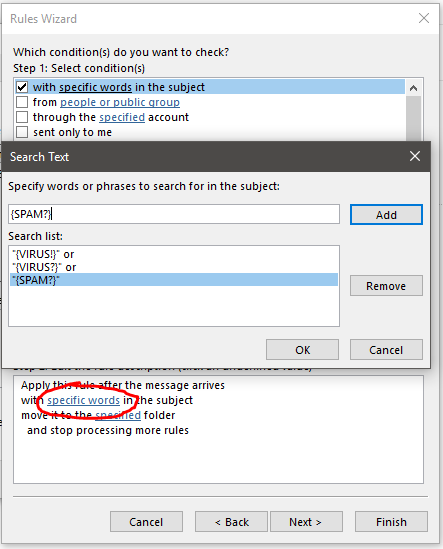Focus the search phrase text field

click(174, 214)
